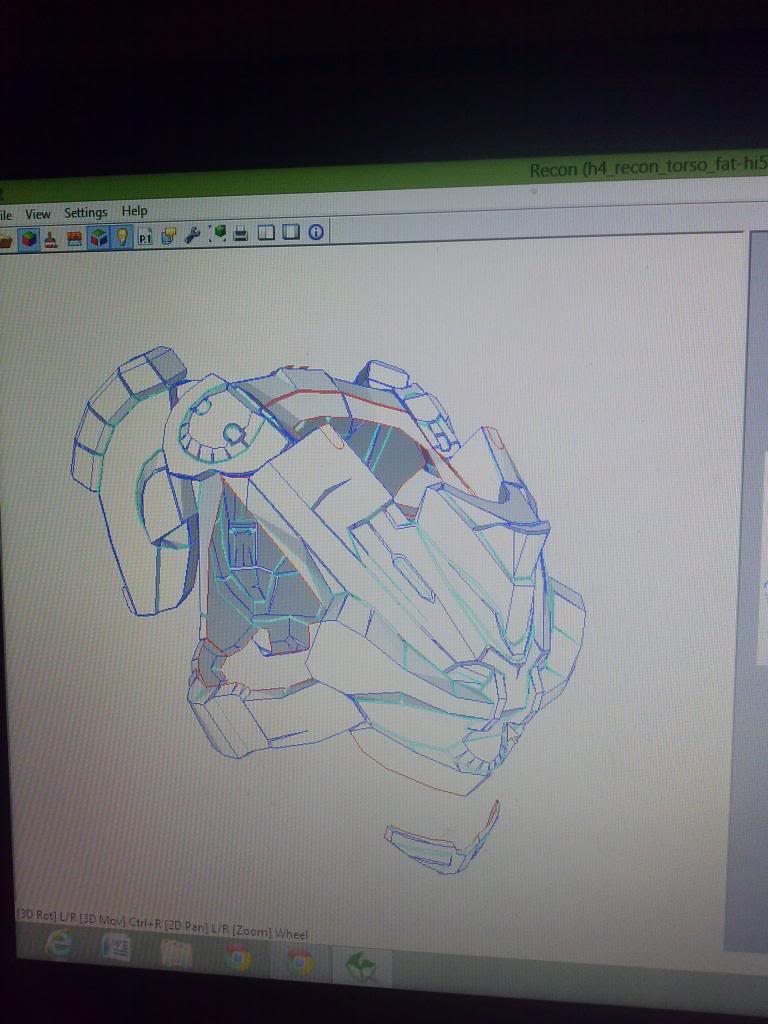This screenshot has width=768, height=1024.
Task: Open the View menu
Action: tap(37, 214)
